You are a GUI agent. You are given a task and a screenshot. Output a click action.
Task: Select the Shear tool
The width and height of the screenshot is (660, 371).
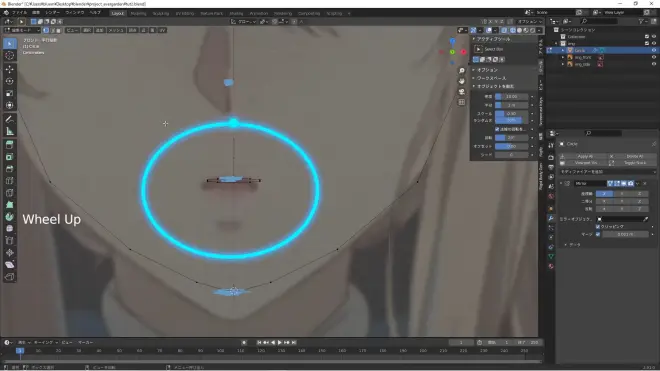tap(10, 265)
